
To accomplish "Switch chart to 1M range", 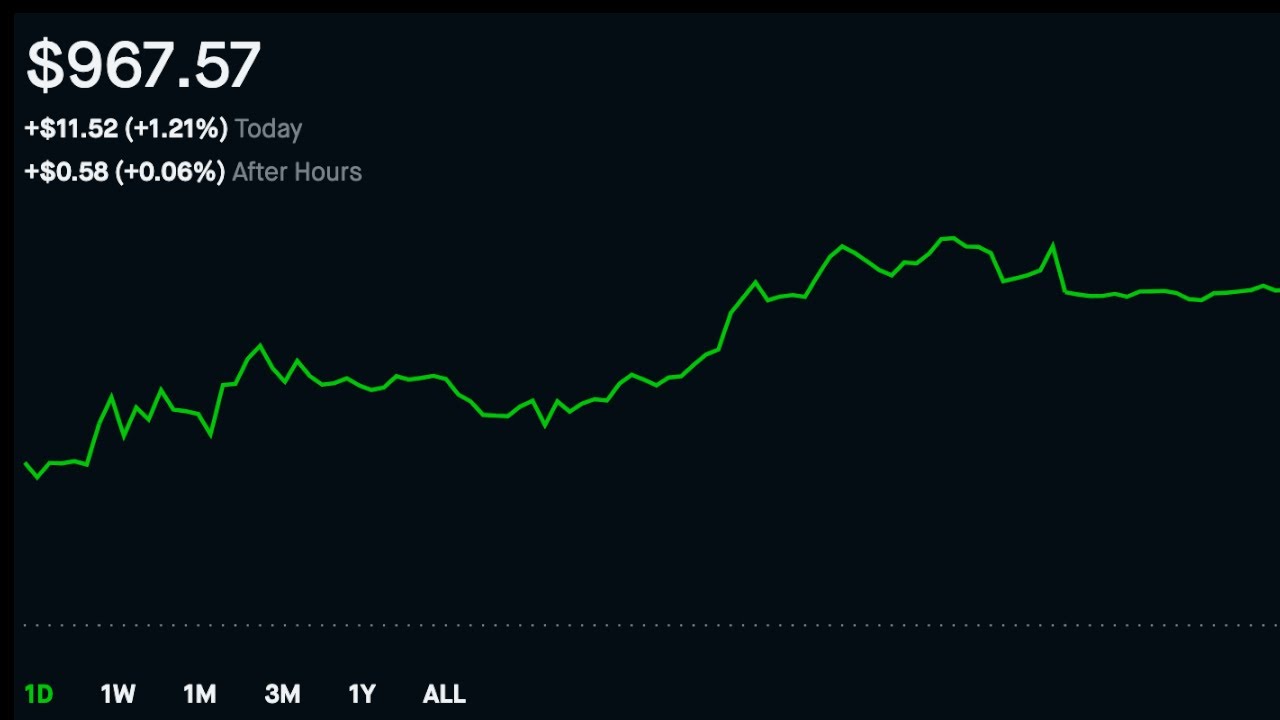I will click(200, 694).
